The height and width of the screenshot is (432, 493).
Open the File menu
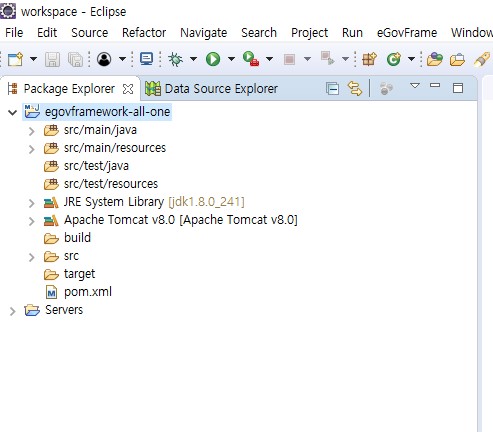click(14, 33)
